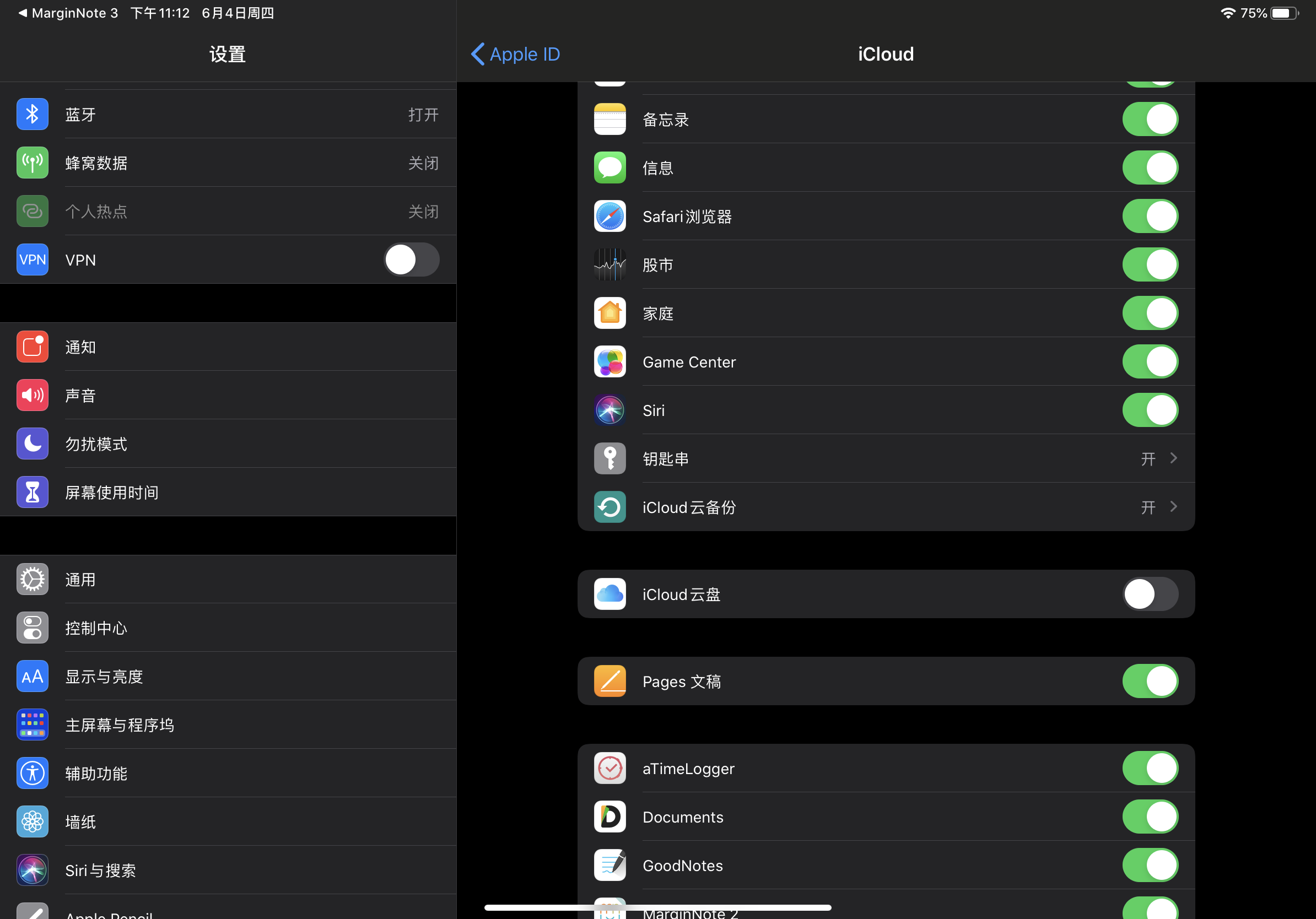This screenshot has height=919, width=1316.
Task: Tap the Do Not Disturb moon icon
Action: [x=32, y=444]
